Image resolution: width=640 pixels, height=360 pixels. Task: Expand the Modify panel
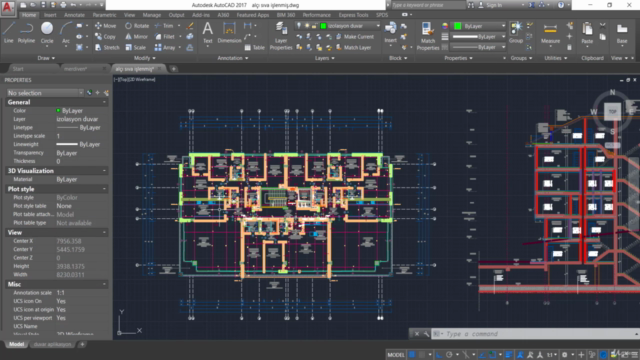click(x=144, y=58)
